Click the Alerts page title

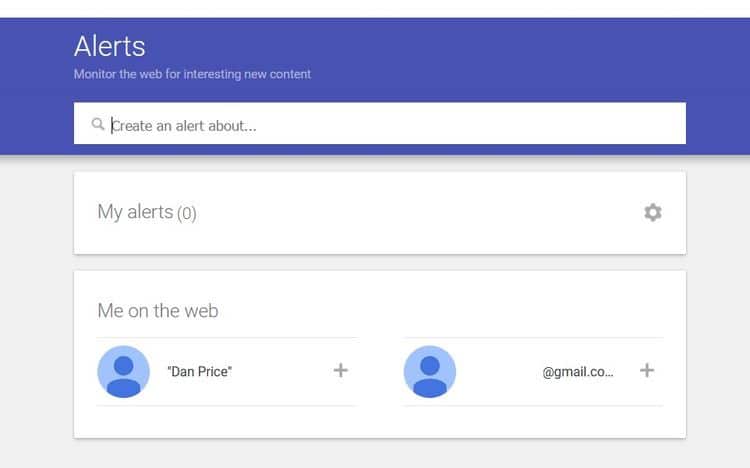(110, 46)
